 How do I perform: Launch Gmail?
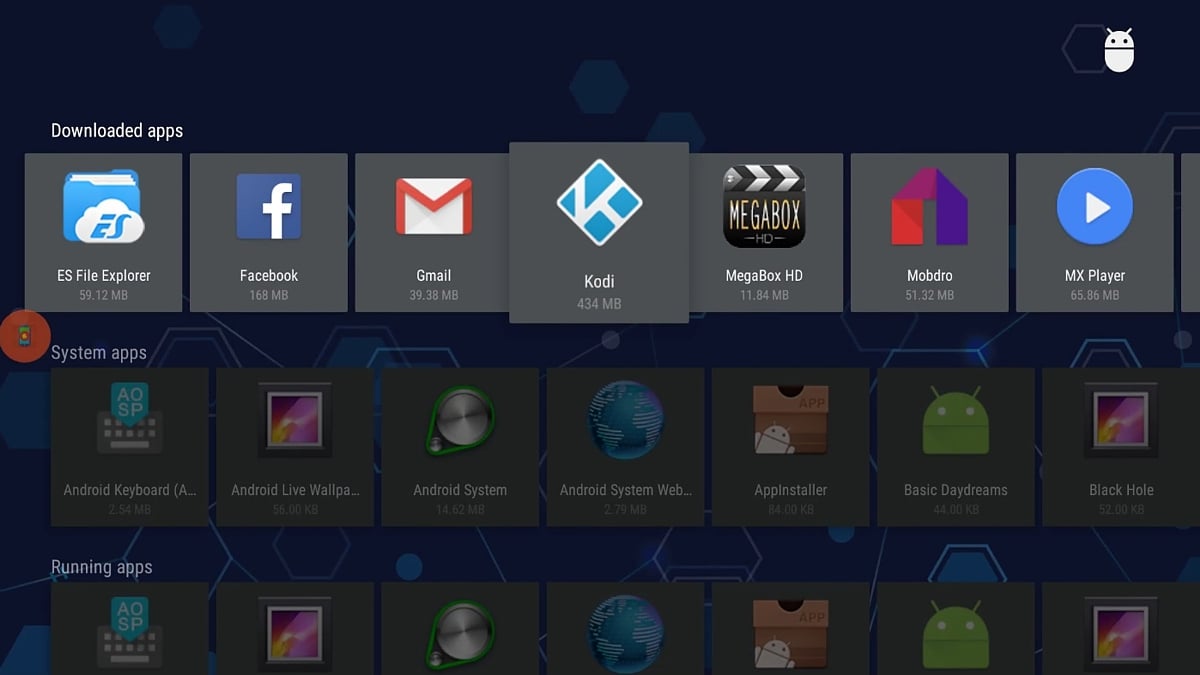click(433, 230)
